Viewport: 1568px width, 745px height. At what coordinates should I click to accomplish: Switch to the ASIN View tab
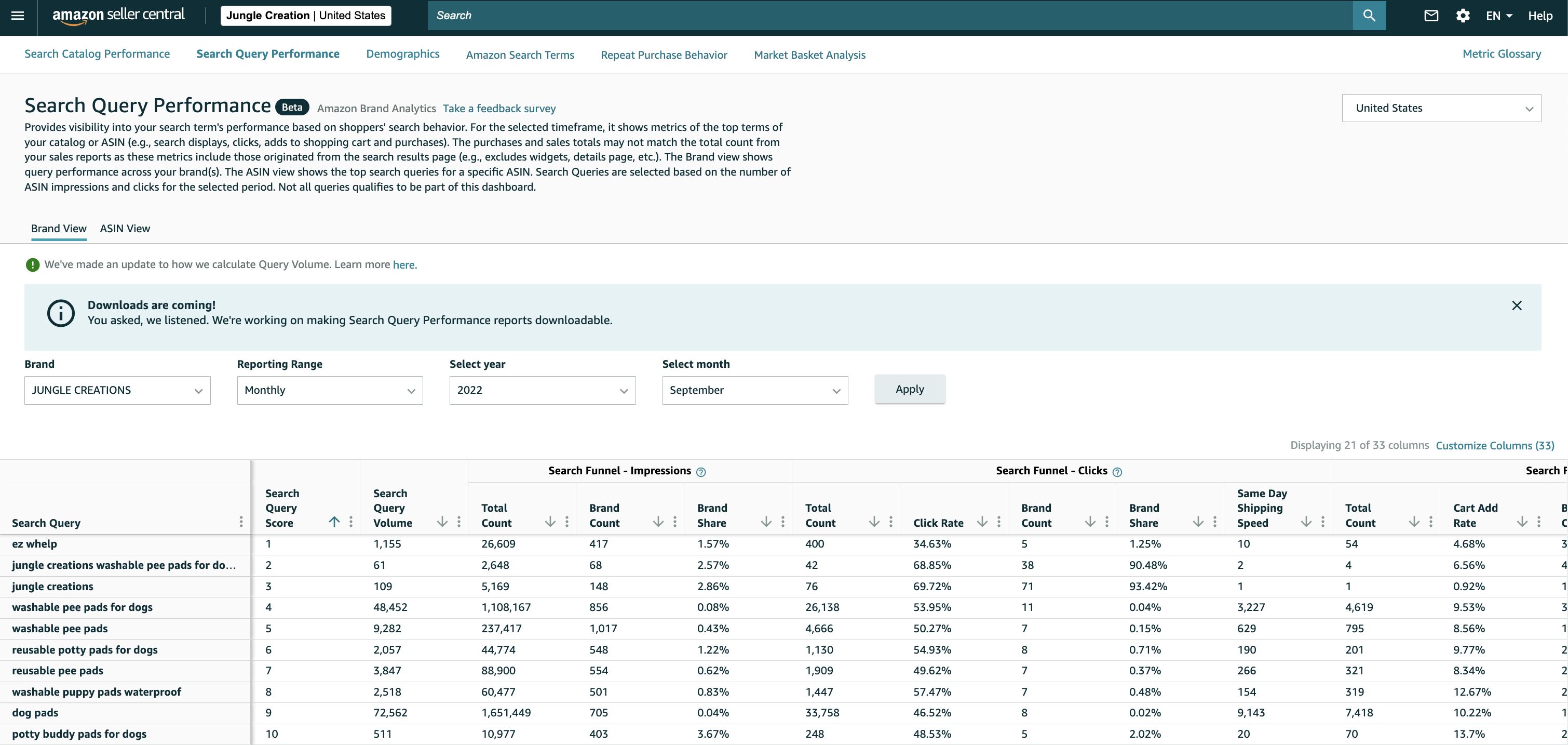pyautogui.click(x=125, y=229)
